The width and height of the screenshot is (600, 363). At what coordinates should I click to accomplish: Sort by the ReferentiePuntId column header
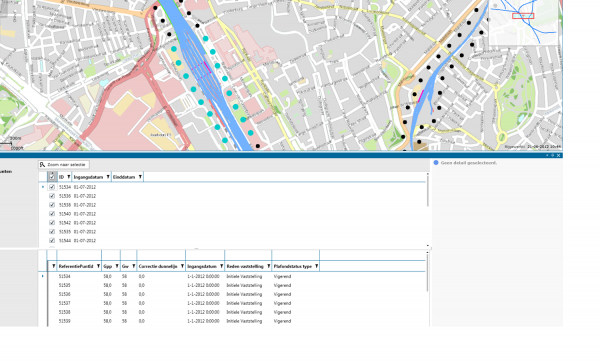(76, 266)
